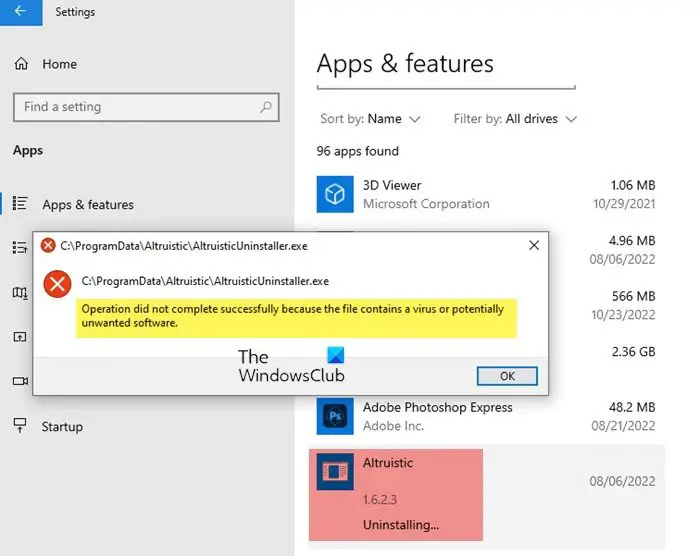Click the 3D Viewer app icon
This screenshot has height=556, width=700.
(335, 194)
